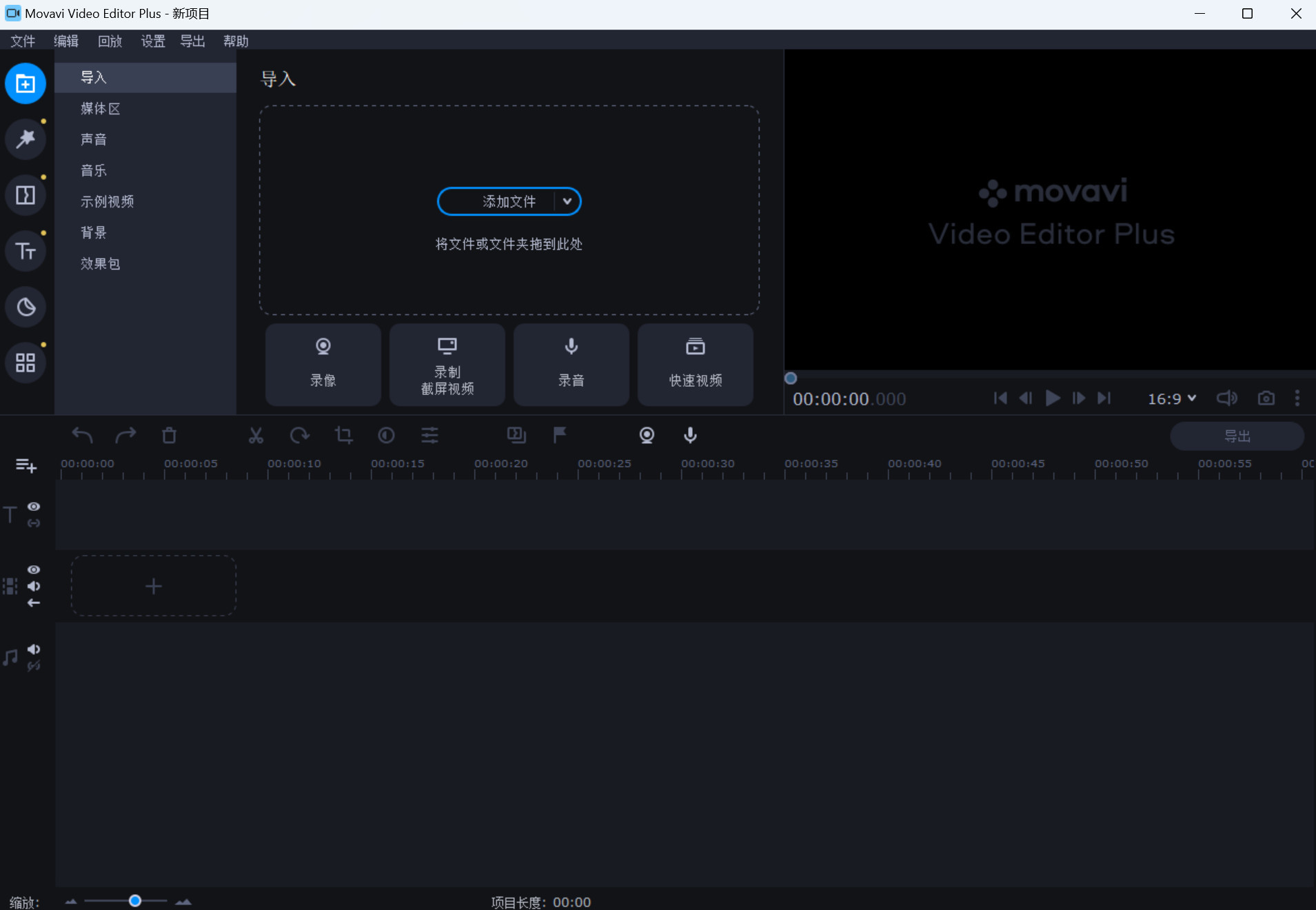Open the 帮助 menu
1316x910 pixels.
[x=236, y=41]
